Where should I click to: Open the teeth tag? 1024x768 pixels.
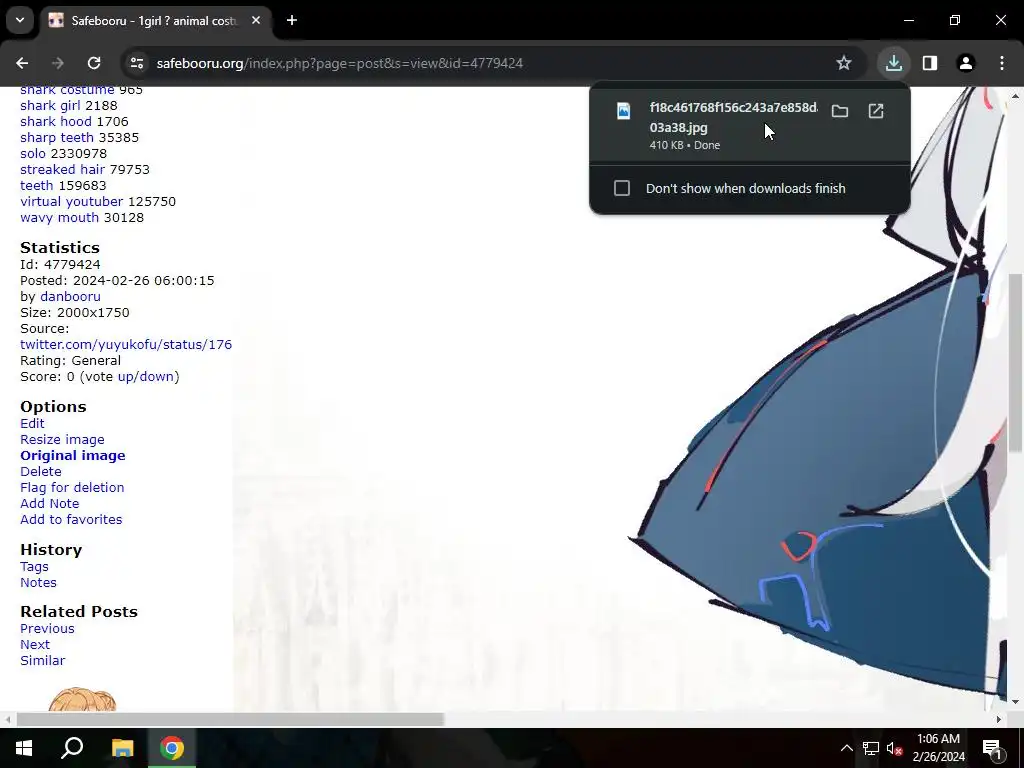(37, 185)
